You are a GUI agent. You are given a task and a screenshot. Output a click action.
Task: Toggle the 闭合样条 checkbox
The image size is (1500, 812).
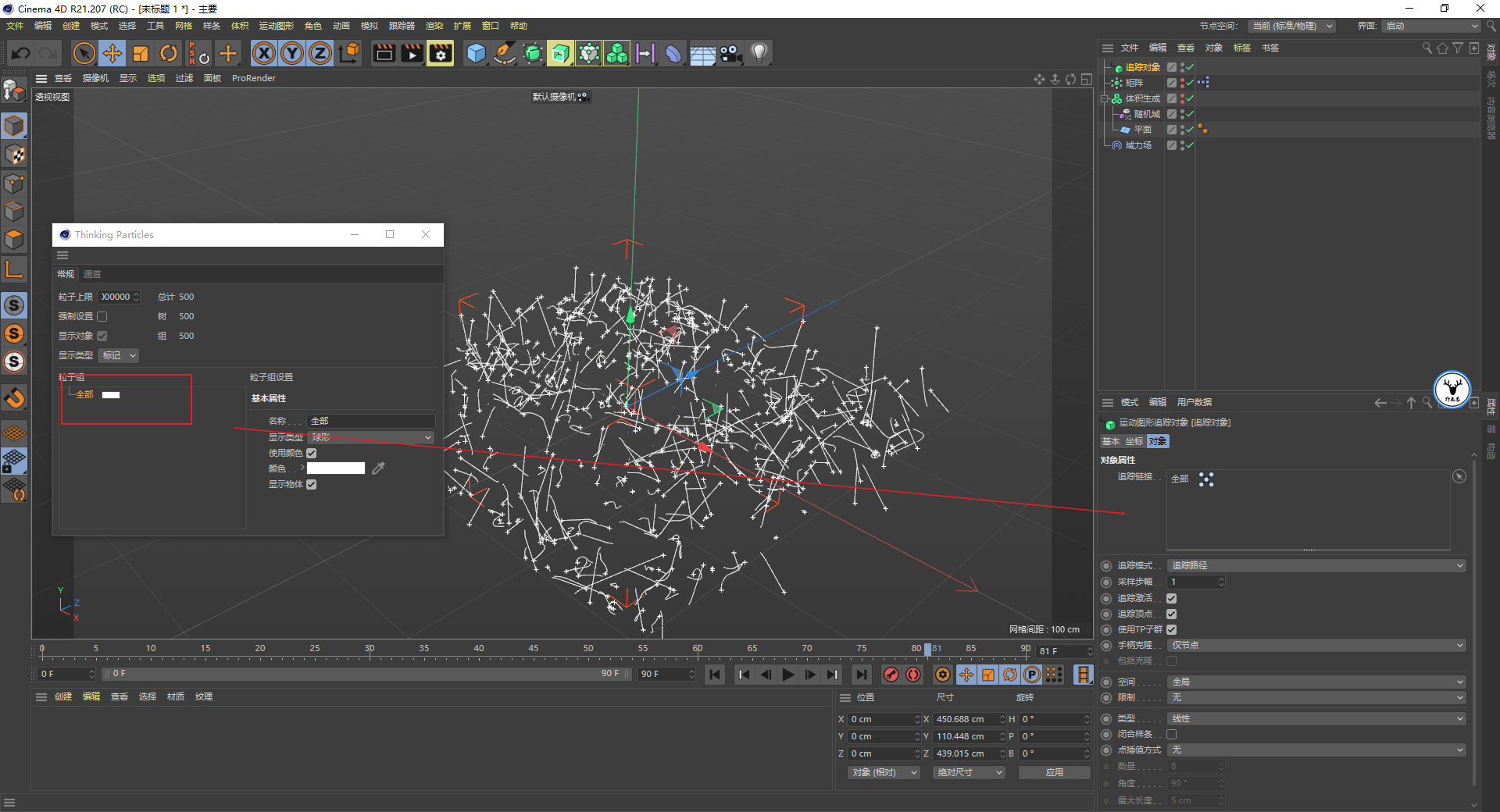tap(1171, 734)
